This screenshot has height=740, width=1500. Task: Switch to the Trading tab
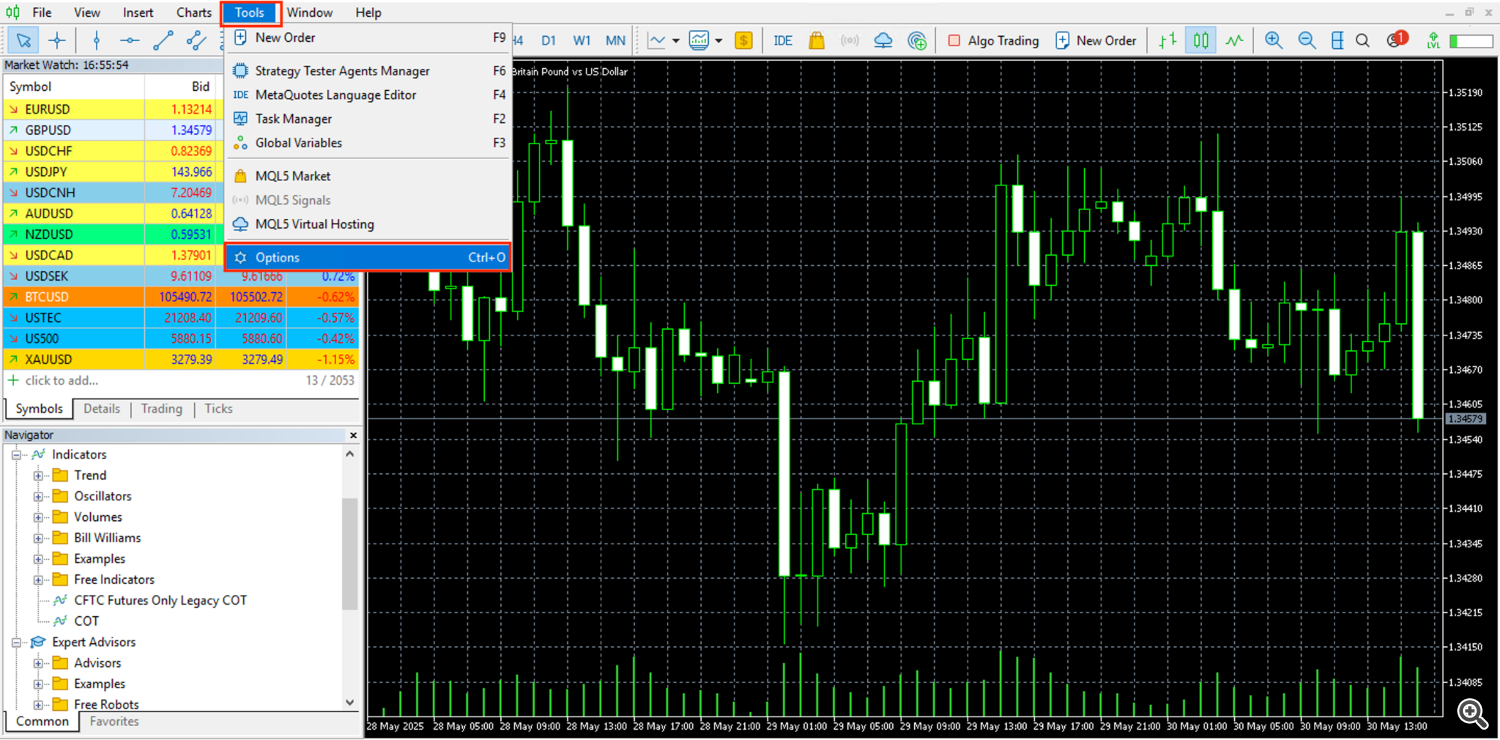click(161, 409)
